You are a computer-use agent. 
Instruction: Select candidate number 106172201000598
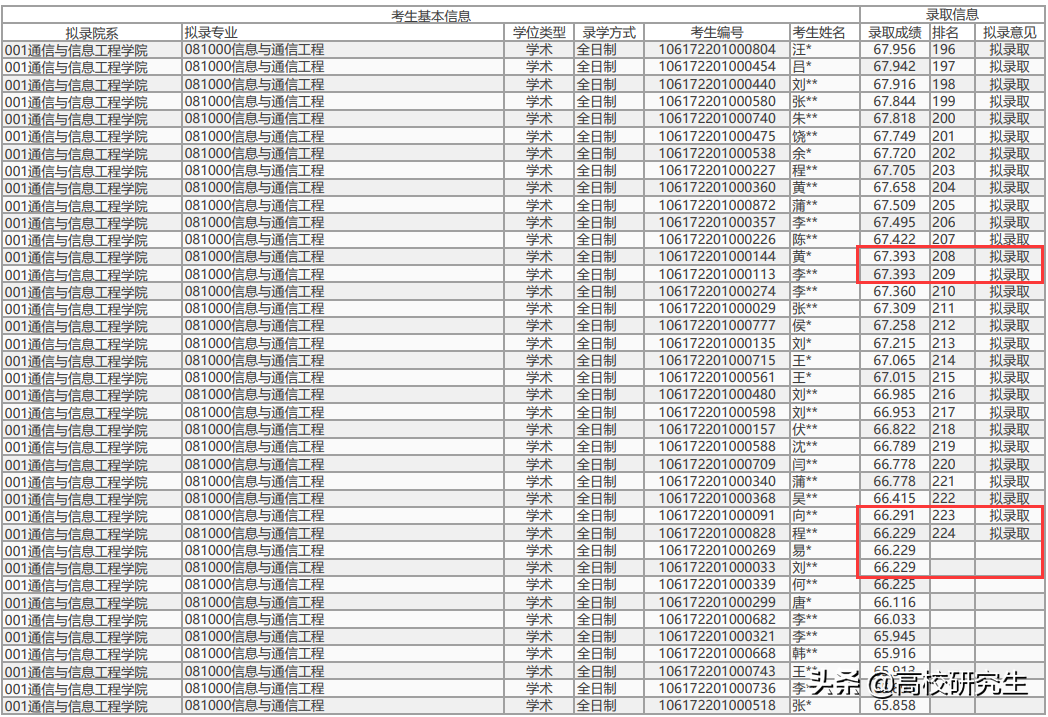click(x=717, y=412)
